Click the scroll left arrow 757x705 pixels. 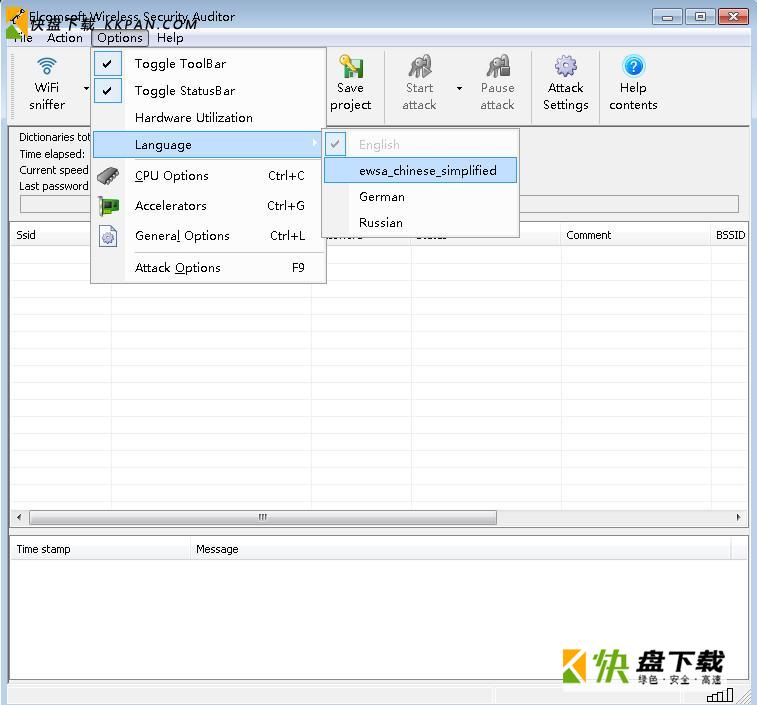[19, 517]
